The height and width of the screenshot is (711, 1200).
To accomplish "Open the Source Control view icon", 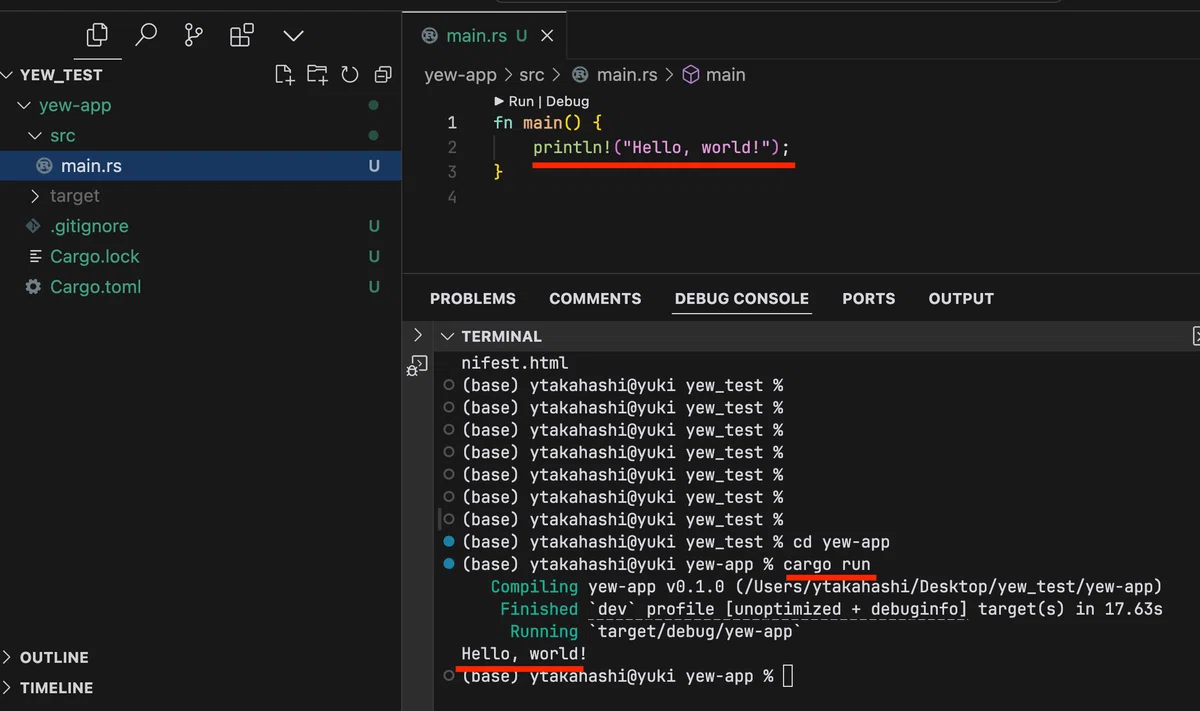I will pyautogui.click(x=194, y=35).
